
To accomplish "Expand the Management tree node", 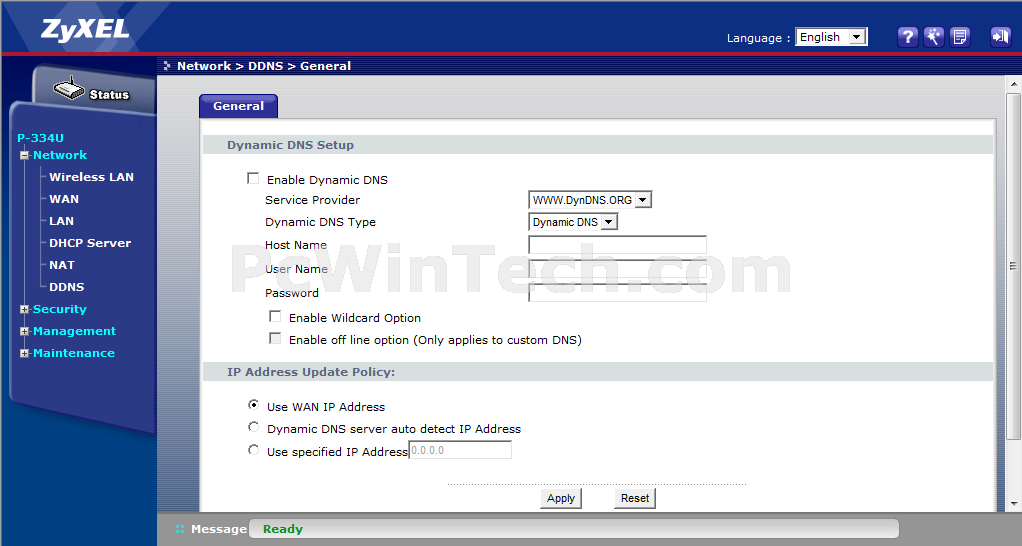I will 24,332.
